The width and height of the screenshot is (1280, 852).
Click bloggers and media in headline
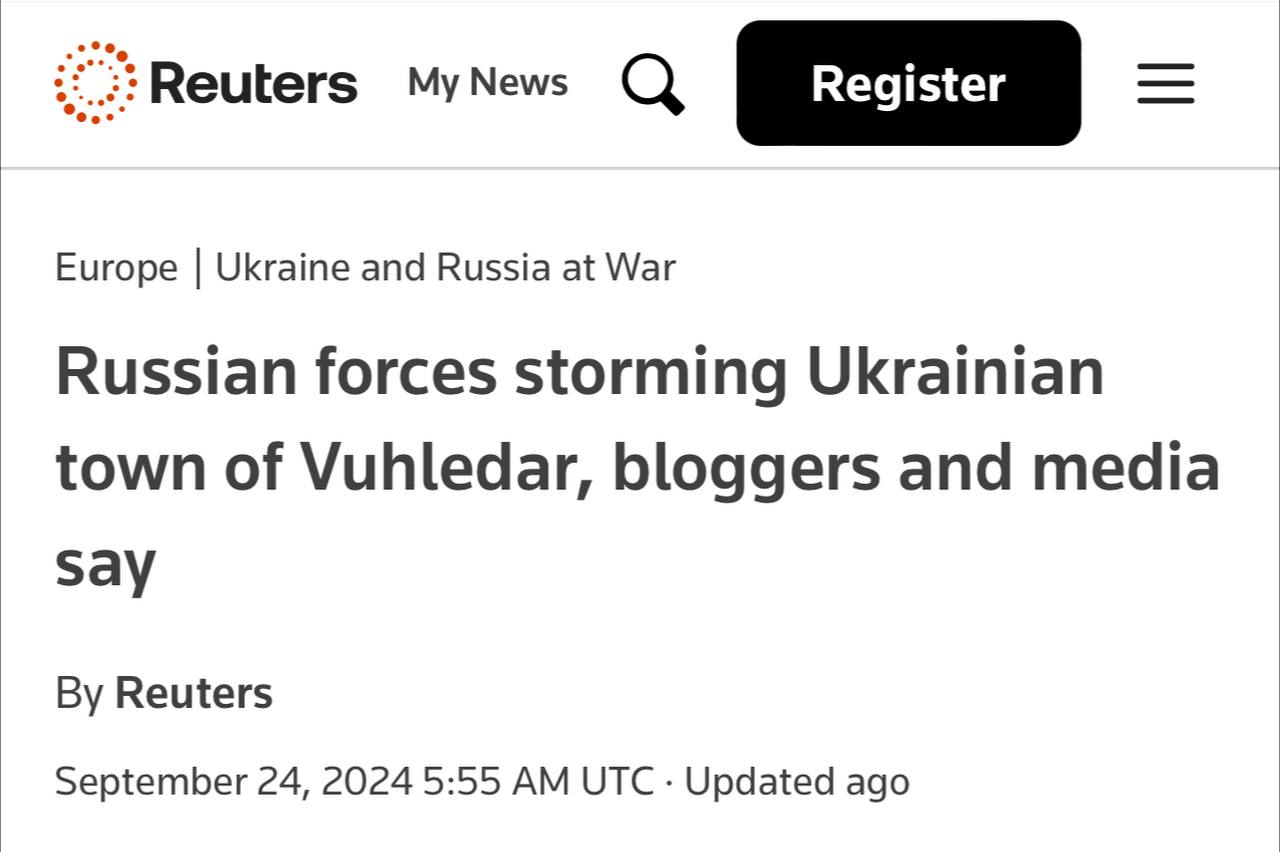[916, 467]
